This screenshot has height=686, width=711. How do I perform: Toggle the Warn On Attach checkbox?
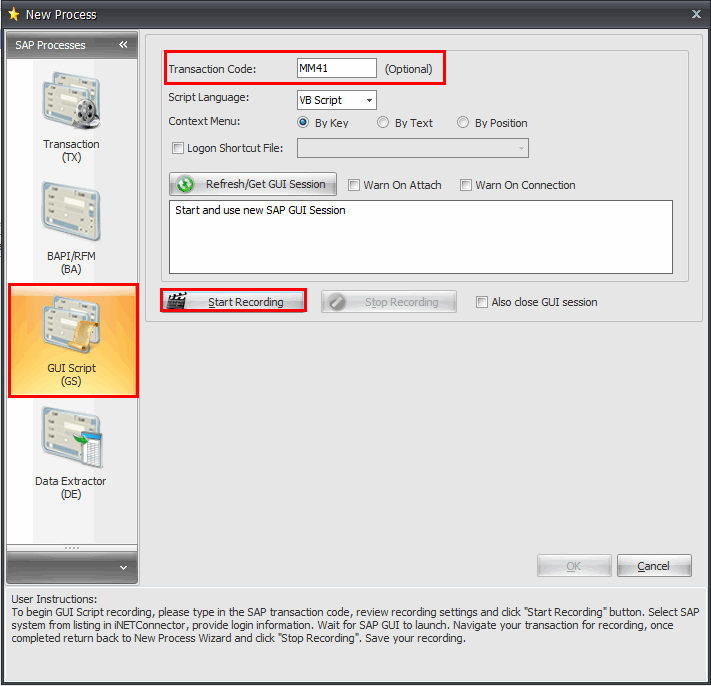point(354,185)
